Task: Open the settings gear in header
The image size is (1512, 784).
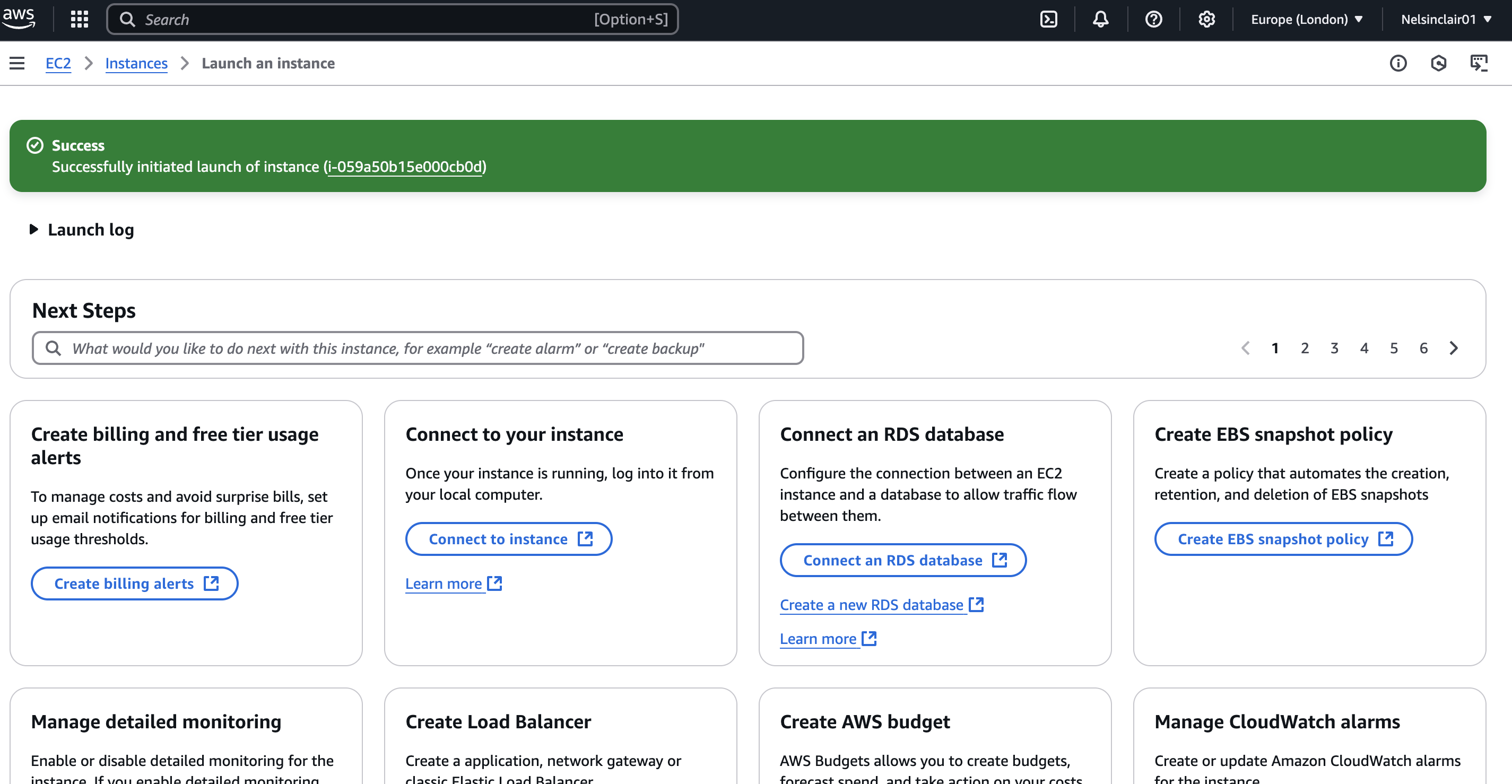Action: tap(1206, 20)
